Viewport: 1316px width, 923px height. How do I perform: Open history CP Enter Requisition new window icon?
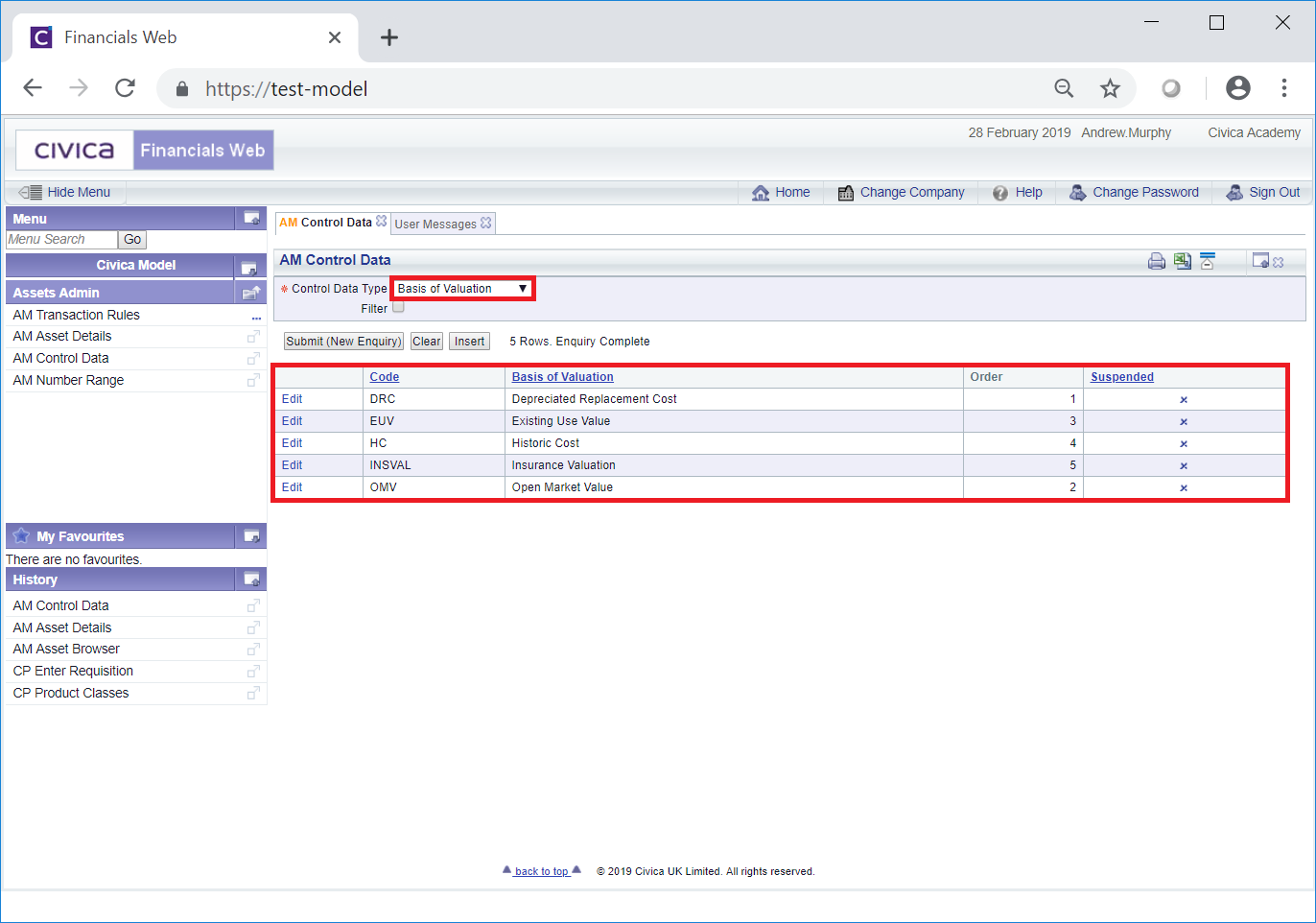253,671
